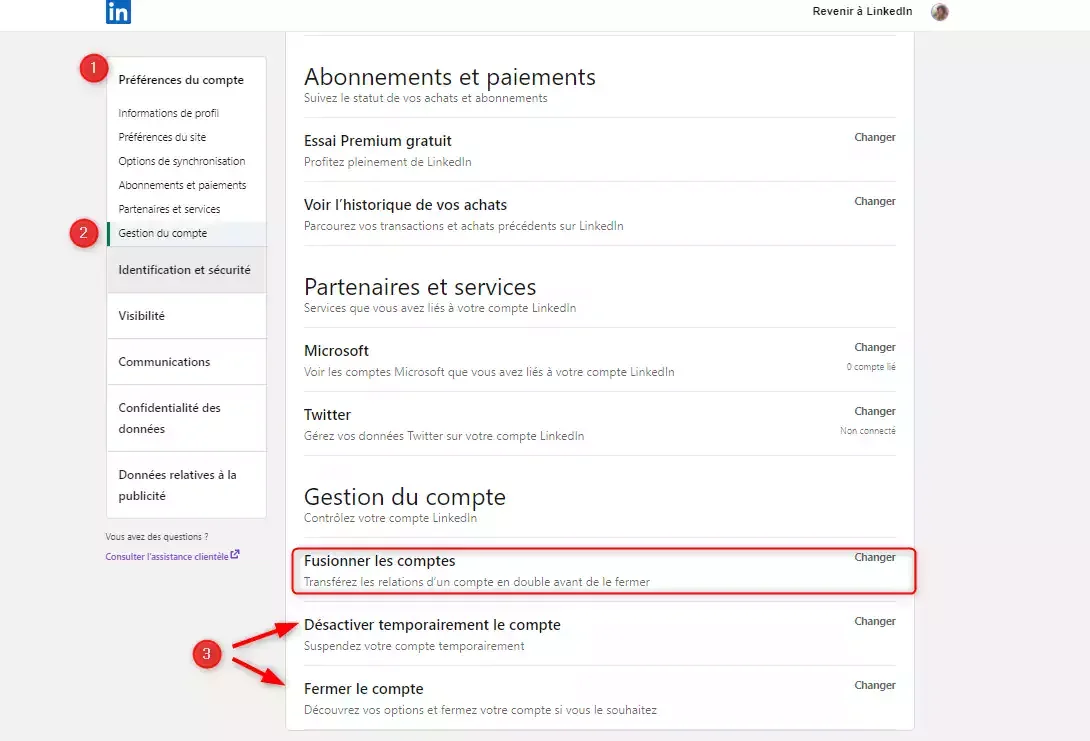
Task: Click Changer for Voir l'historique de vos achats
Action: coord(875,201)
